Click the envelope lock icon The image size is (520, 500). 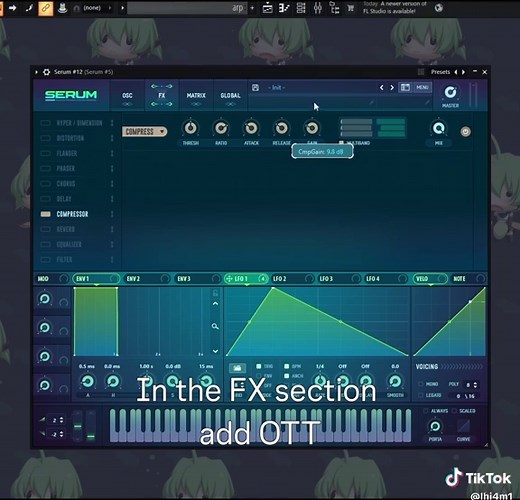tap(215, 293)
